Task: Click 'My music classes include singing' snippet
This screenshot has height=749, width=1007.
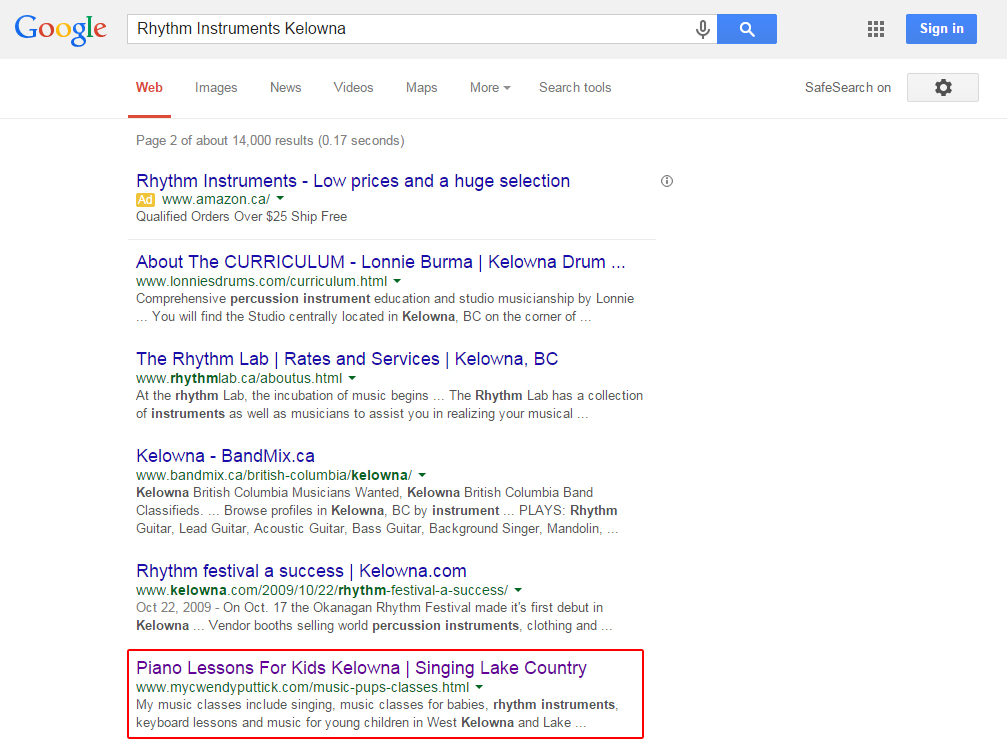Action: 377,714
